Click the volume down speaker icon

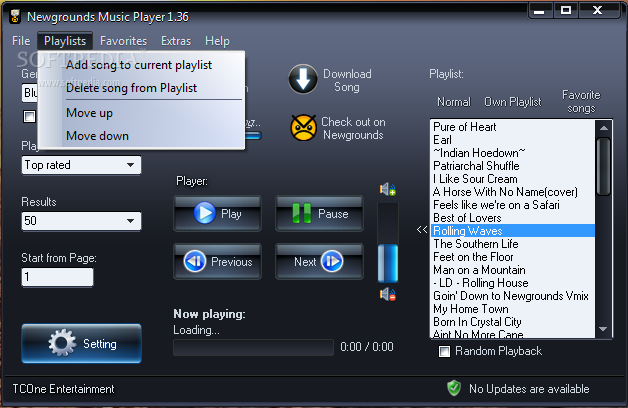388,295
